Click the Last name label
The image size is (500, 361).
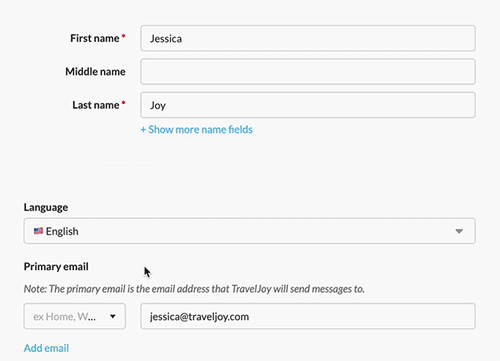pyautogui.click(x=96, y=105)
